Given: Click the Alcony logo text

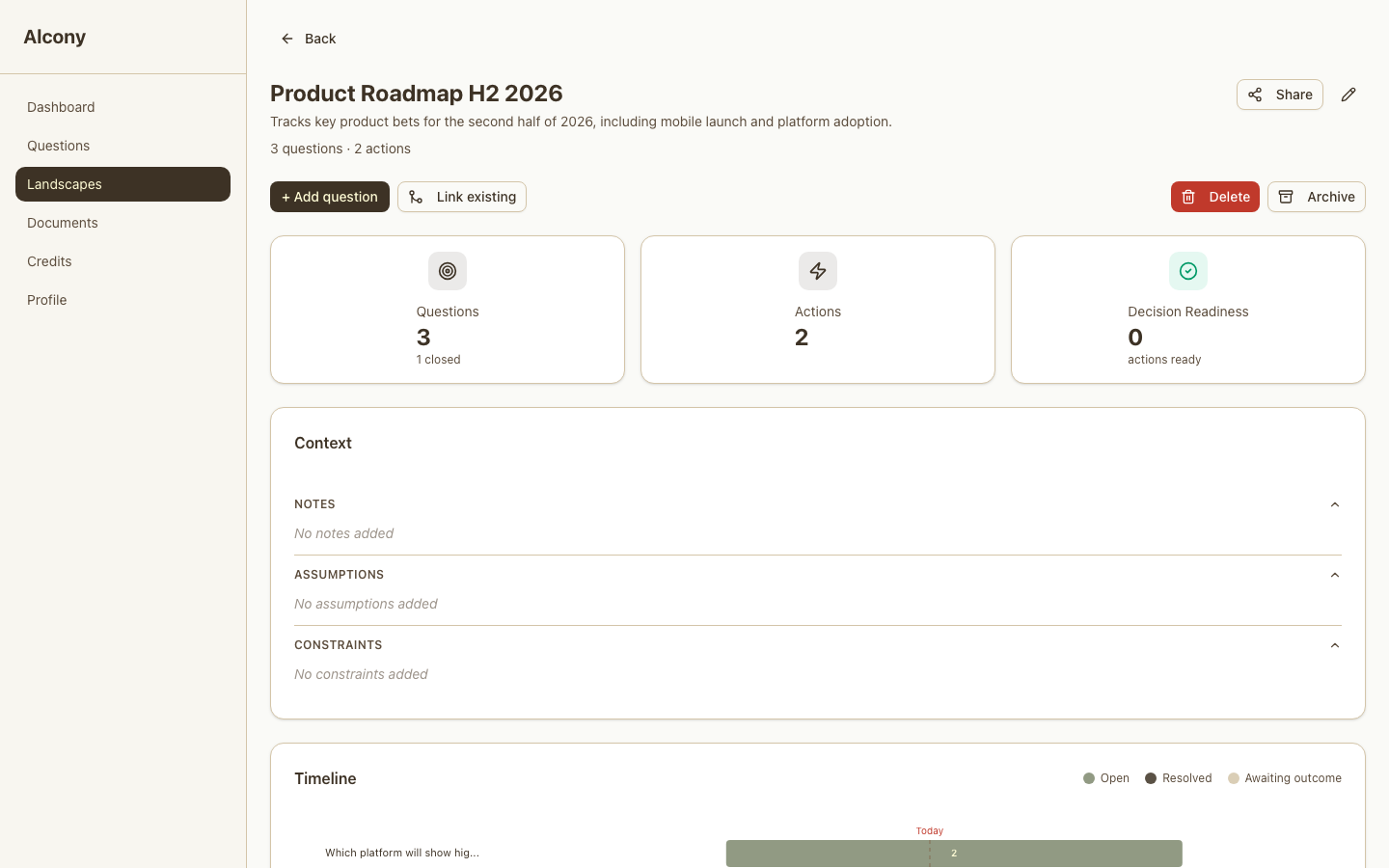Looking at the screenshot, I should click(x=55, y=37).
